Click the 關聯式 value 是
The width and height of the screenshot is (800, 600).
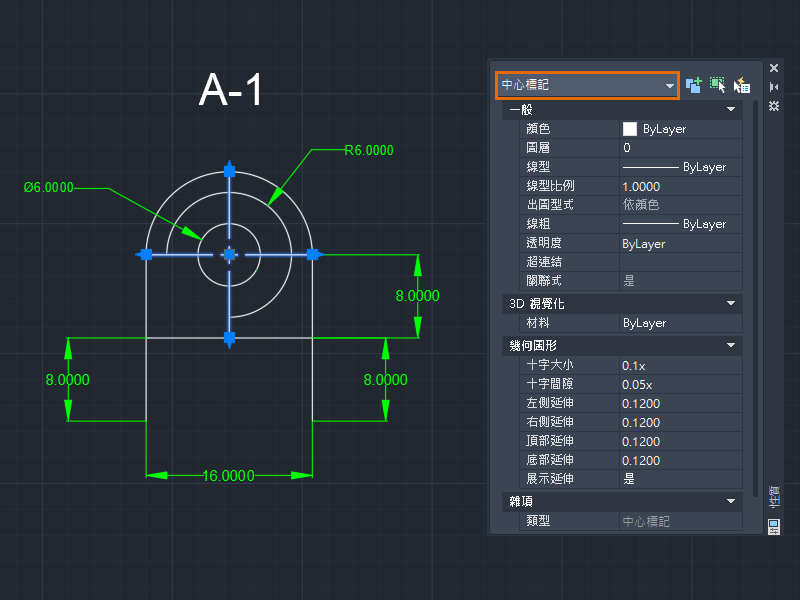(681, 281)
